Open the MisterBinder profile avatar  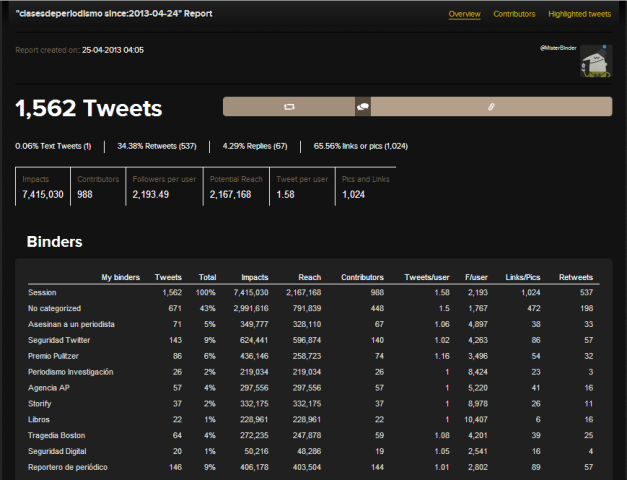click(595, 61)
